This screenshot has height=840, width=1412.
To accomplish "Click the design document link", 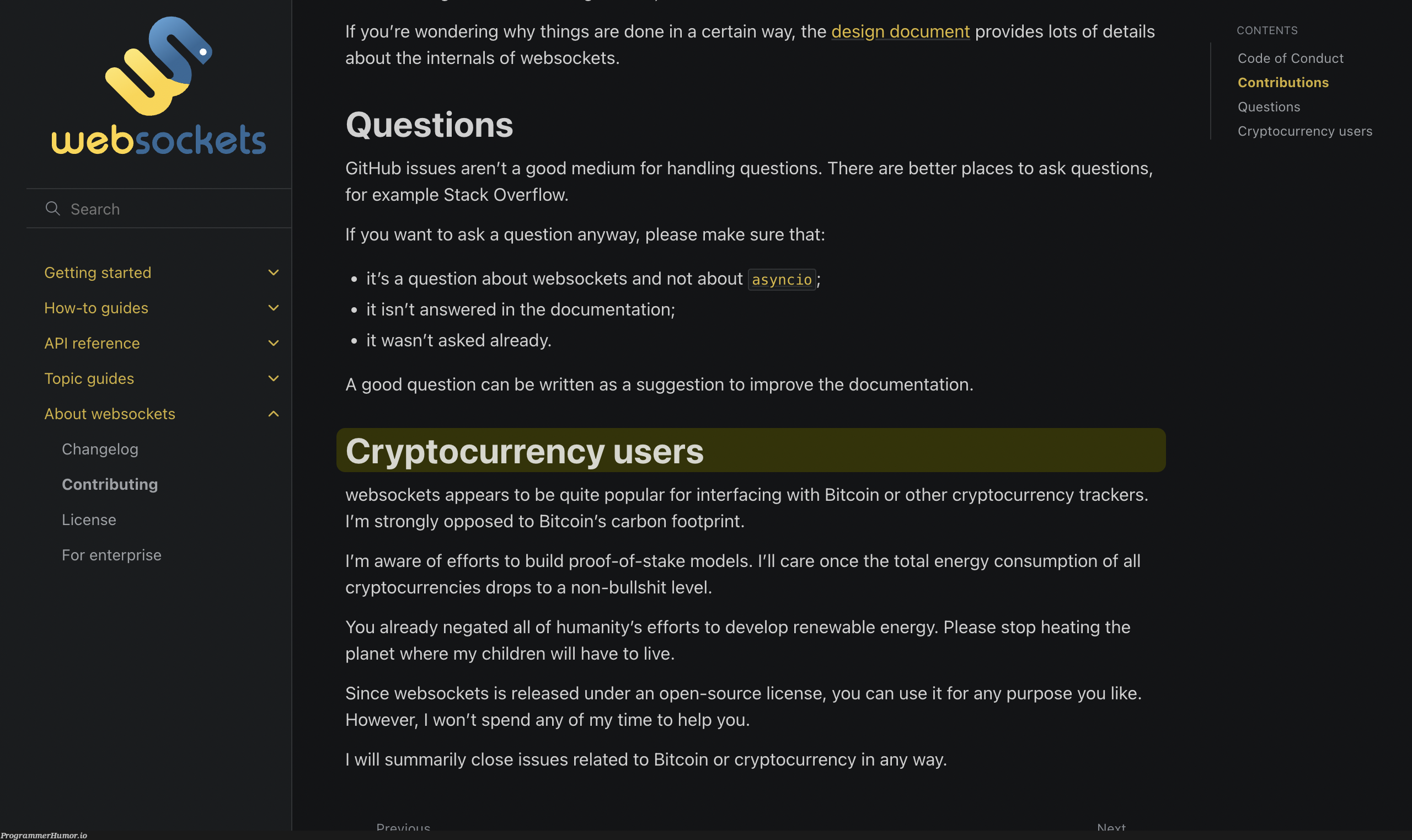I will (x=900, y=30).
